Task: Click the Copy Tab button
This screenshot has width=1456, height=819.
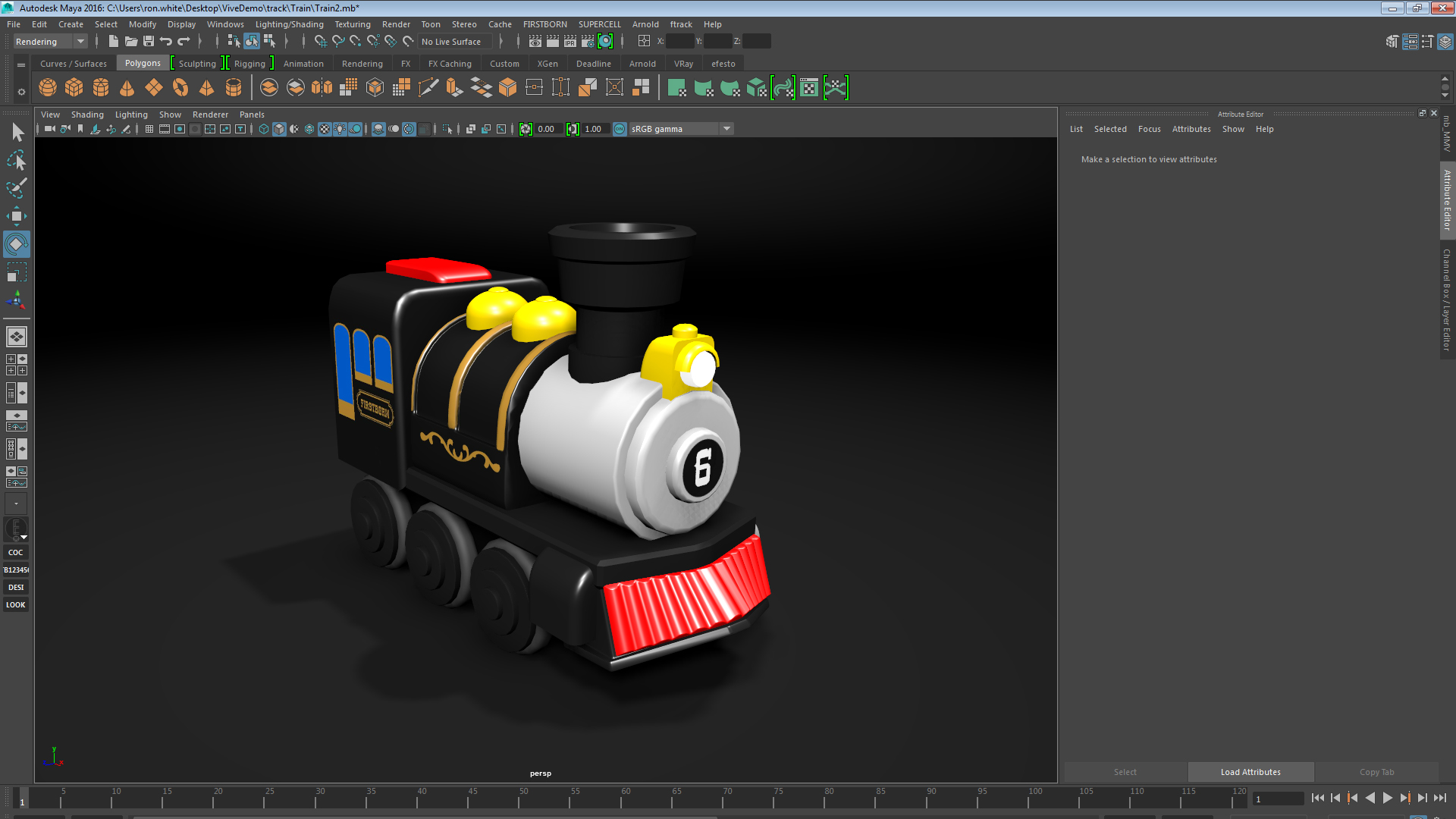Action: pos(1376,772)
